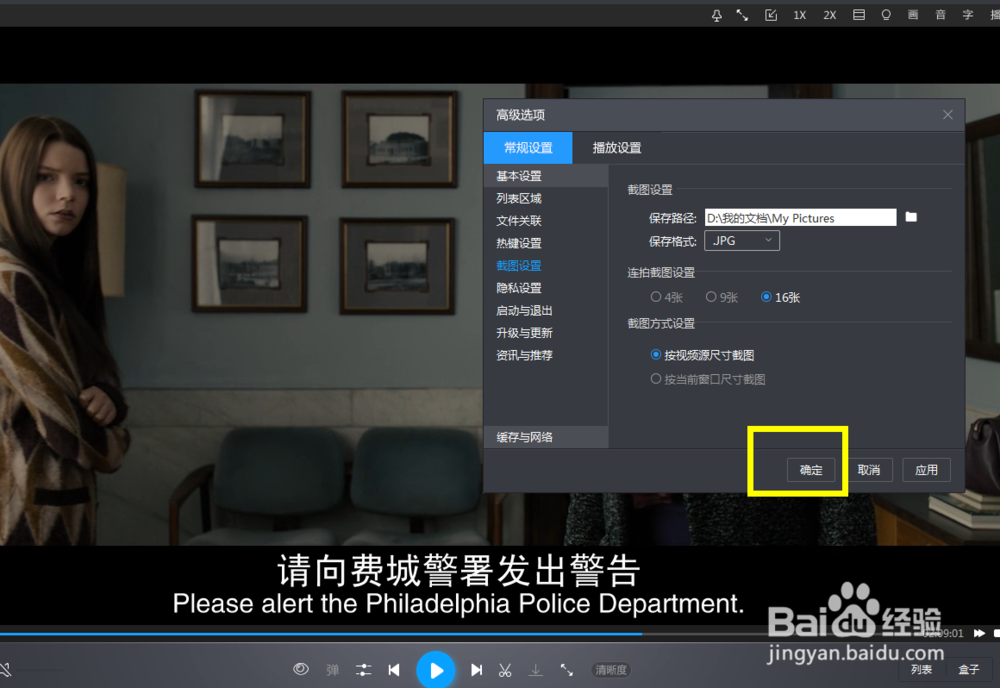The width and height of the screenshot is (1000, 688).
Task: Open picture settings (画) in top toolbar
Action: coord(913,15)
